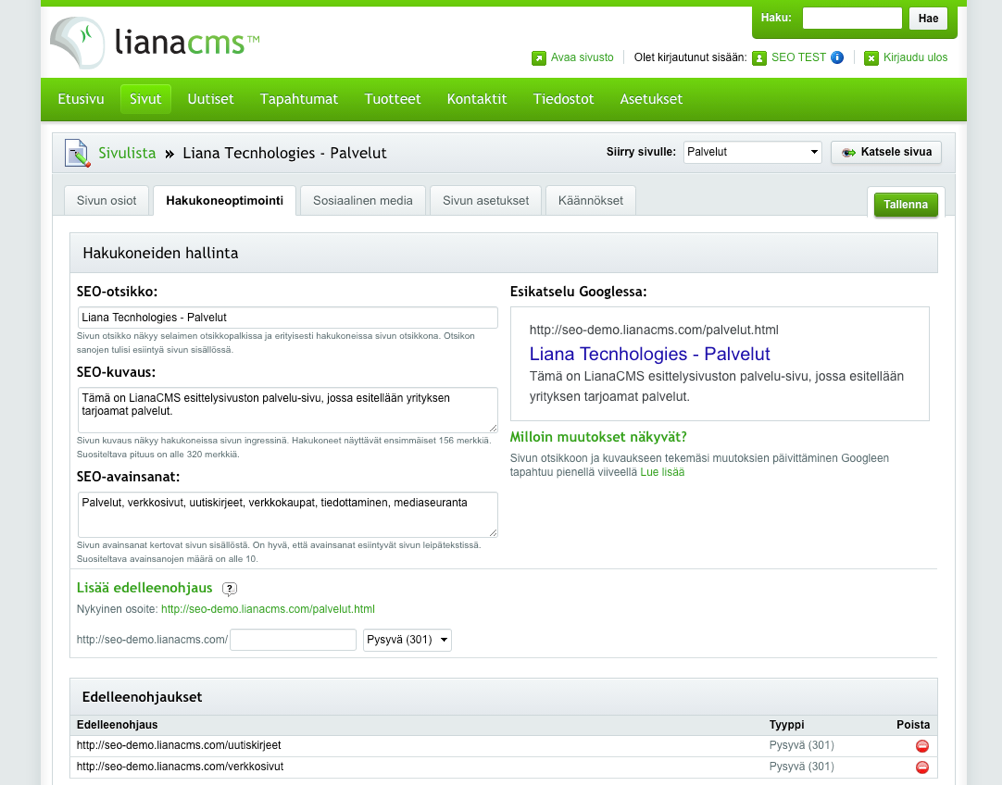Viewport: 1002px width, 785px height.
Task: Open the current address palvelut.html link
Action: pos(268,609)
